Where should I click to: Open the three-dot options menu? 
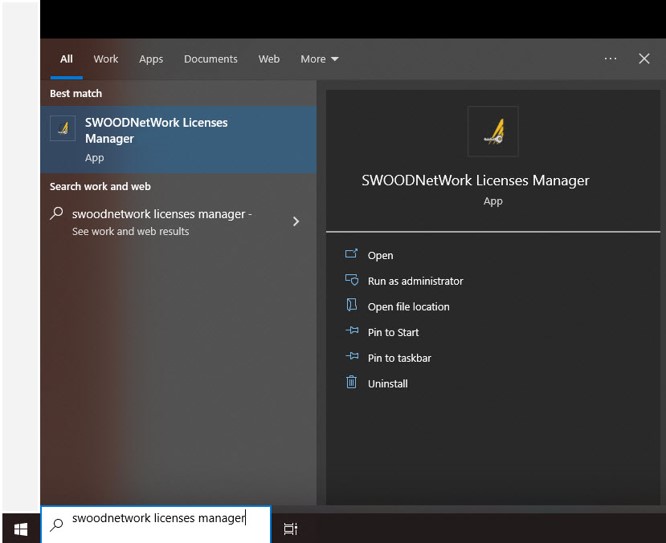[610, 59]
